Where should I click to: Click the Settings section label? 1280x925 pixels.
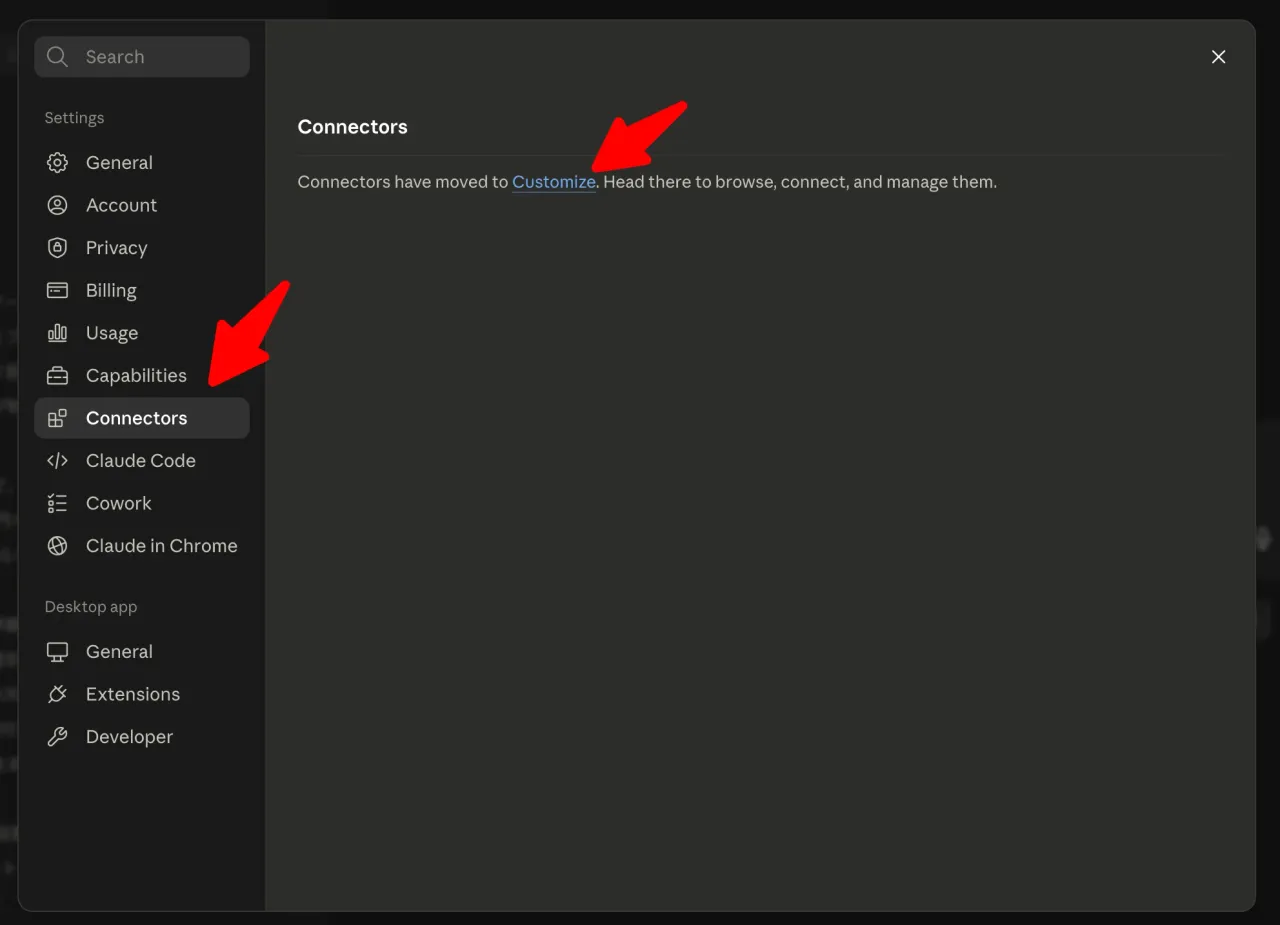coord(74,118)
